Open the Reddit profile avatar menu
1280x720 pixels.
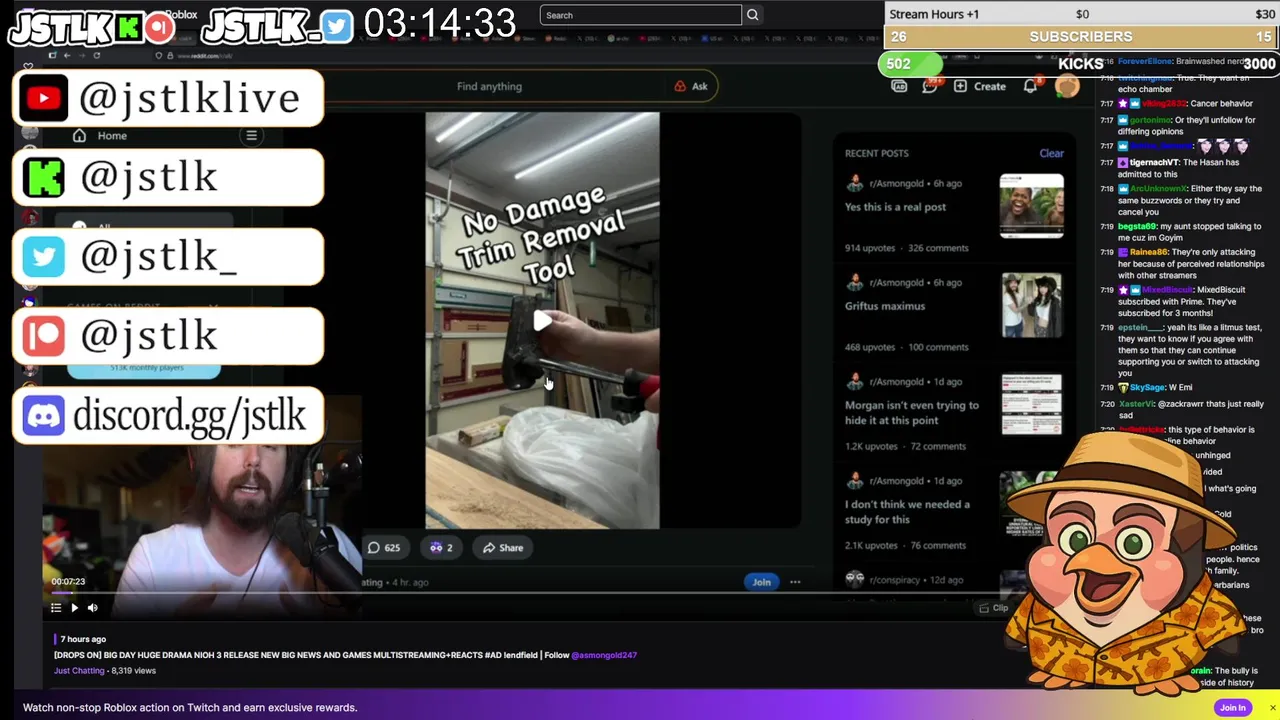point(1067,86)
